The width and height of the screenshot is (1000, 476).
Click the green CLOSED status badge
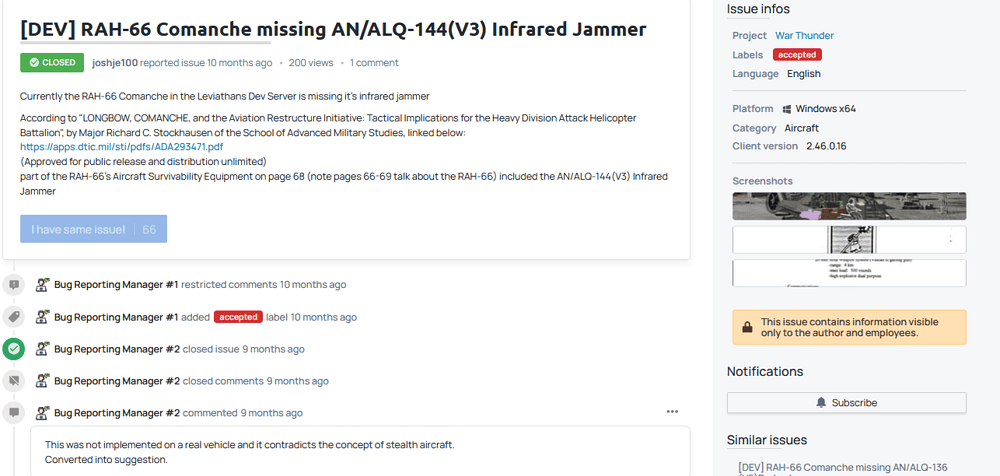click(52, 63)
